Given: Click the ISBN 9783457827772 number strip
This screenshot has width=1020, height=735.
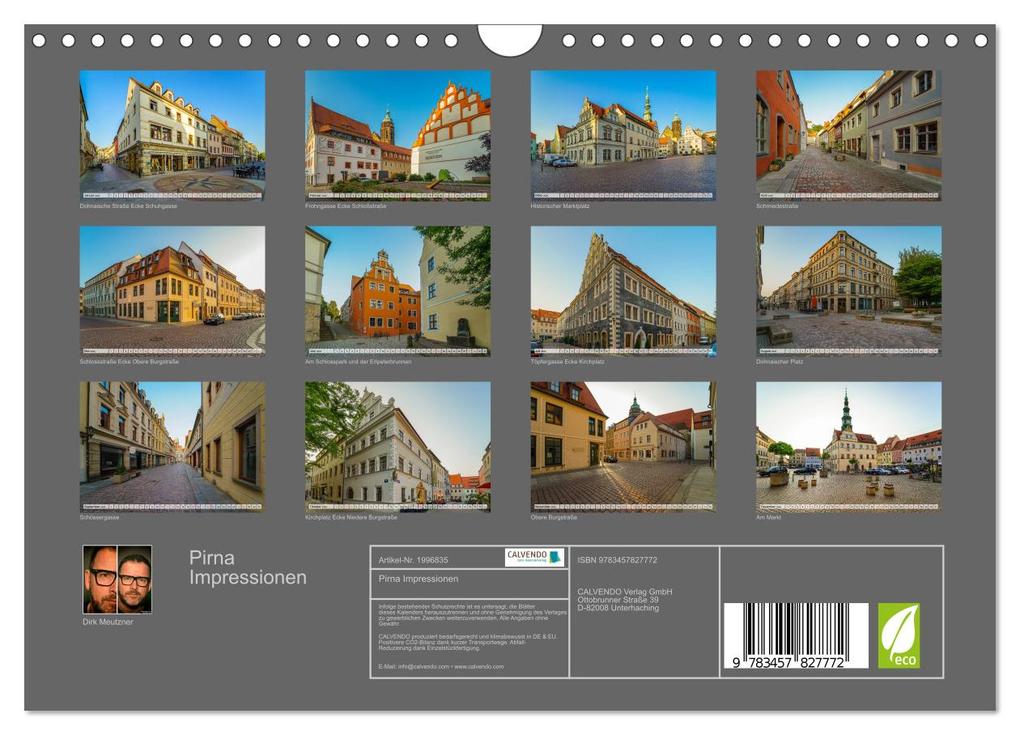Looking at the screenshot, I should pos(617,560).
